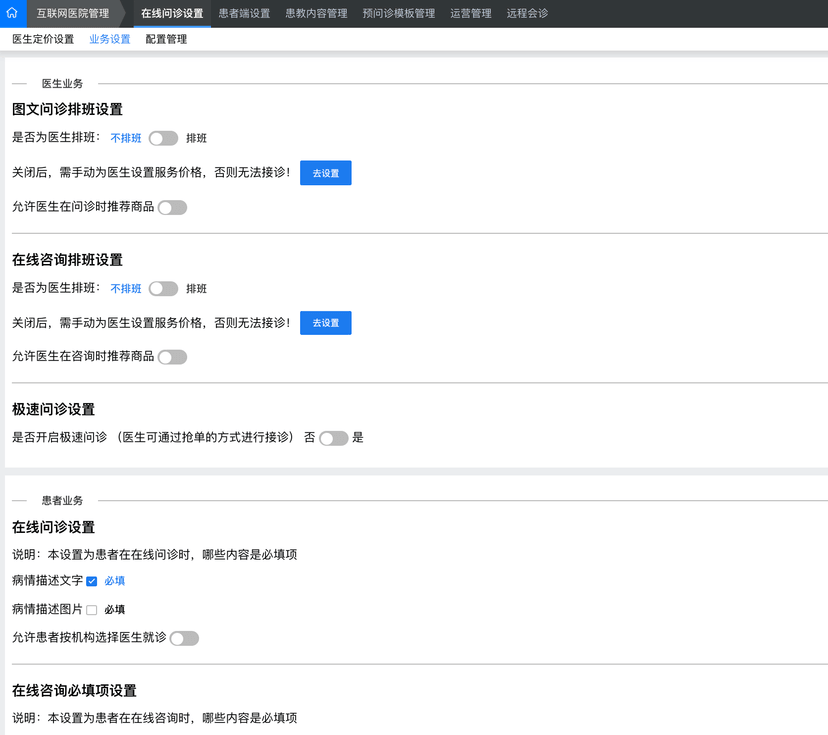828x735 pixels.
Task: Click 排班 label under 图文问诊排班设置
Action: pos(196,138)
